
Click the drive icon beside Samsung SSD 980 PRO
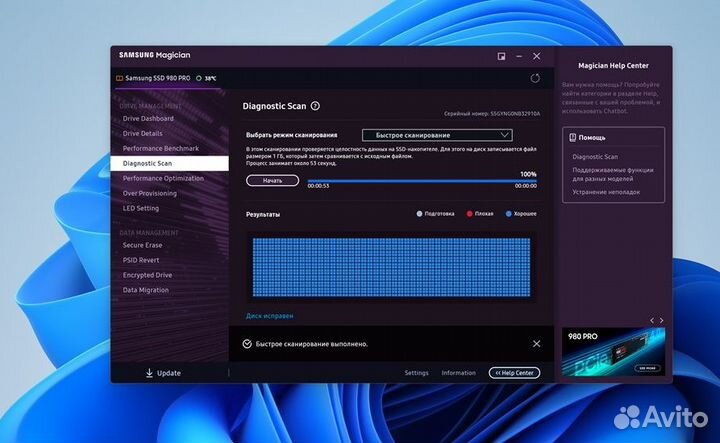click(x=119, y=78)
